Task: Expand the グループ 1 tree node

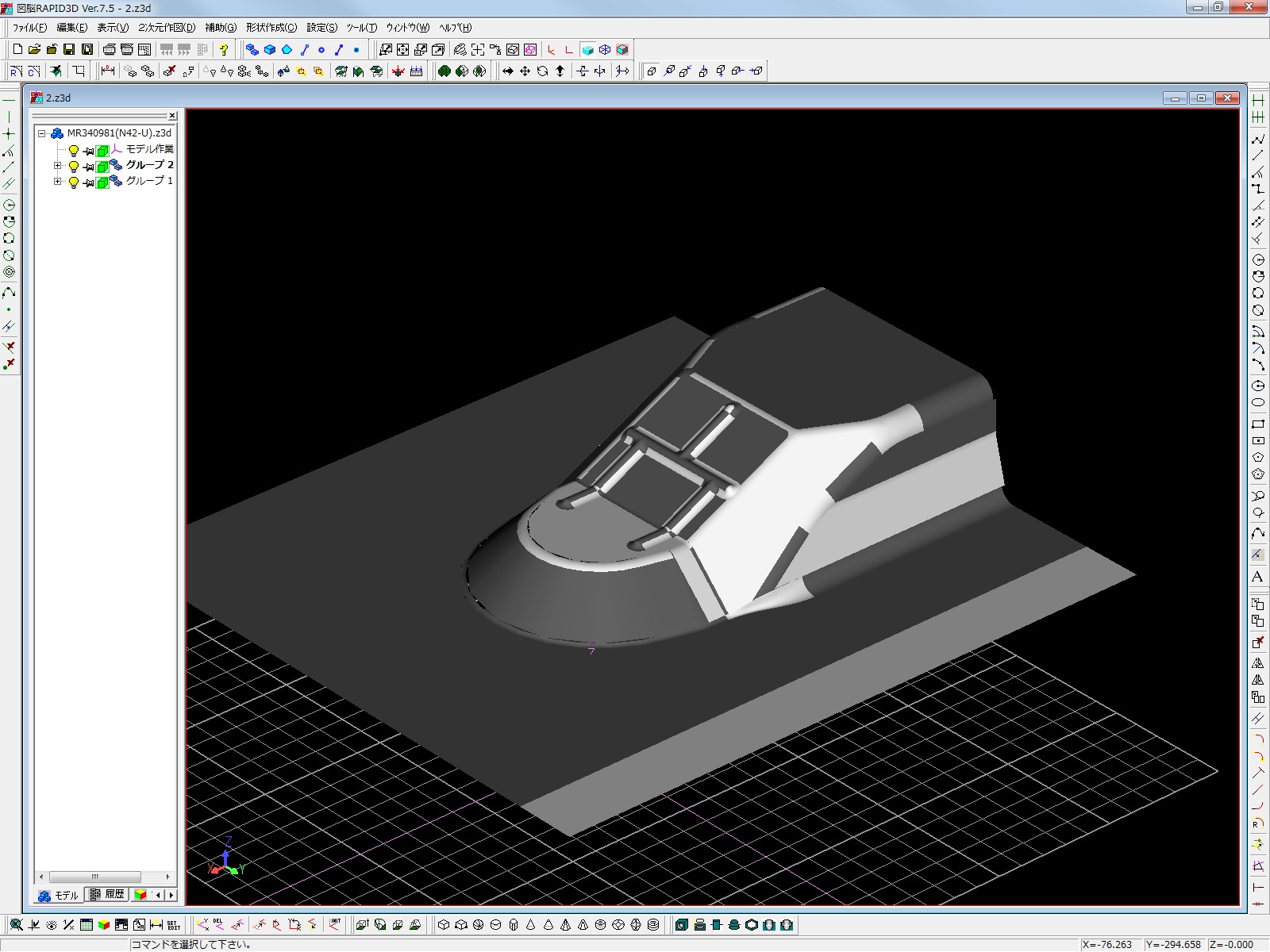Action: click(x=57, y=182)
